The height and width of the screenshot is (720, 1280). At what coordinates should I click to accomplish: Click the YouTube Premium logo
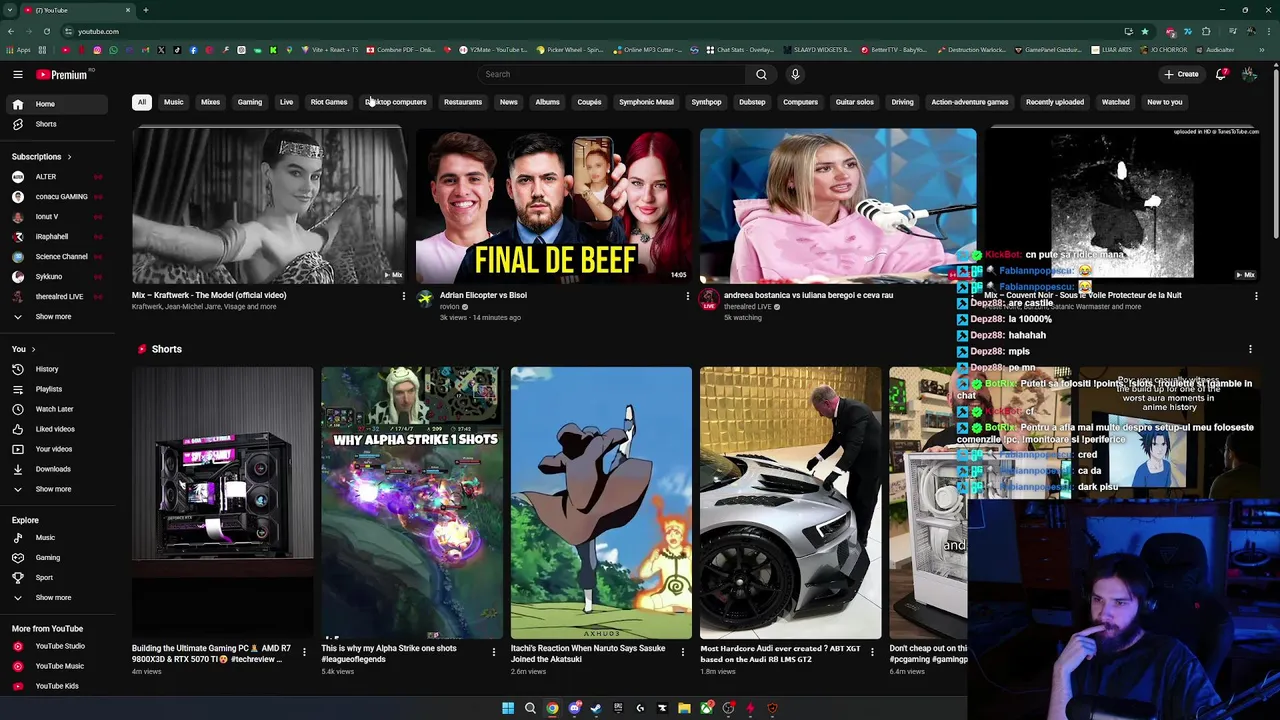[62, 74]
